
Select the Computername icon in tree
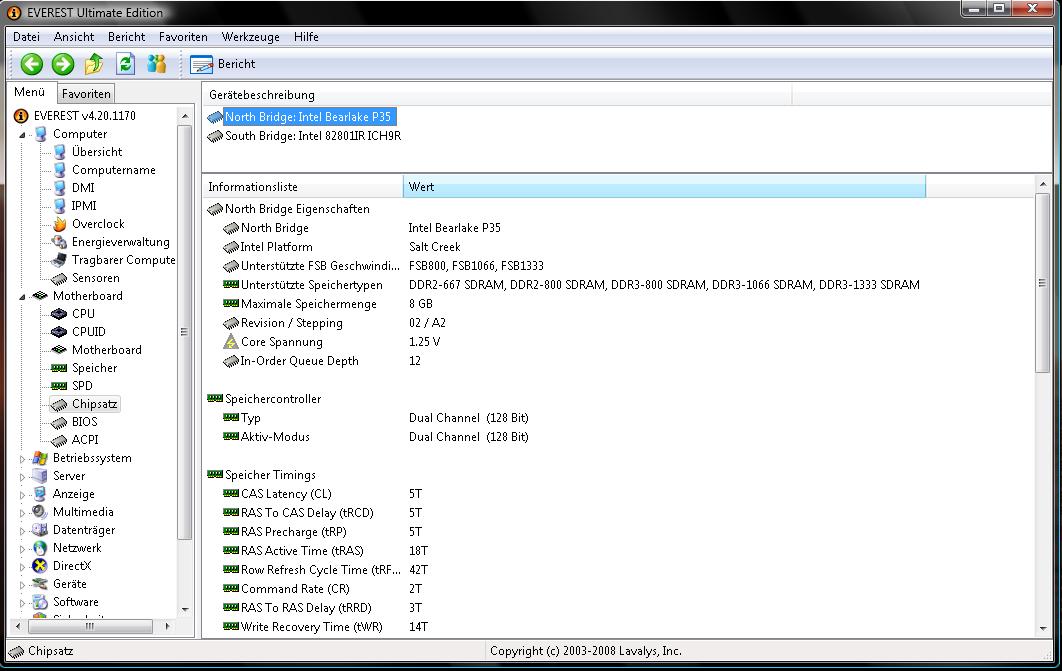click(x=60, y=170)
